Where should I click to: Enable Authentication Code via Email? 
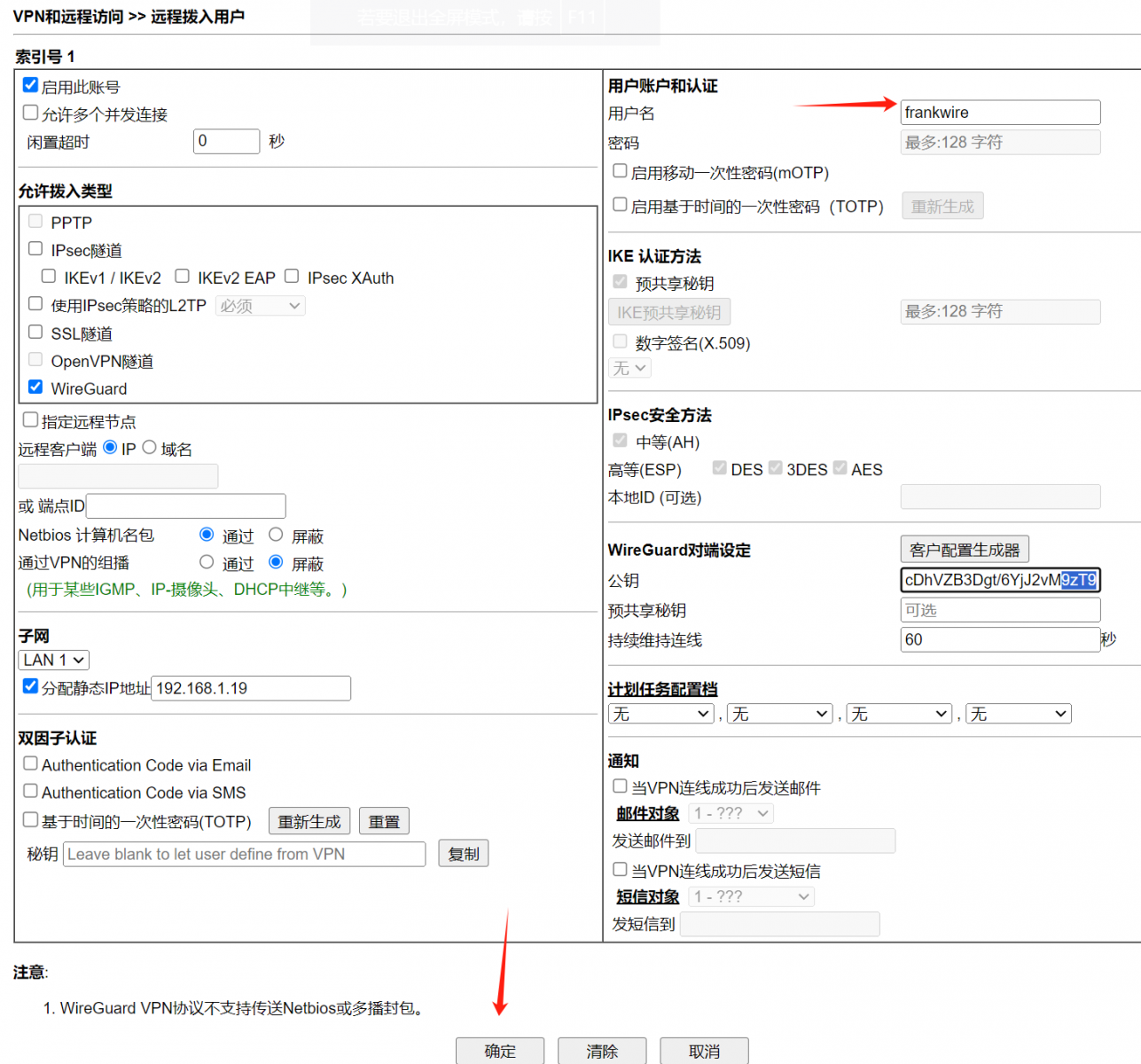(x=31, y=763)
